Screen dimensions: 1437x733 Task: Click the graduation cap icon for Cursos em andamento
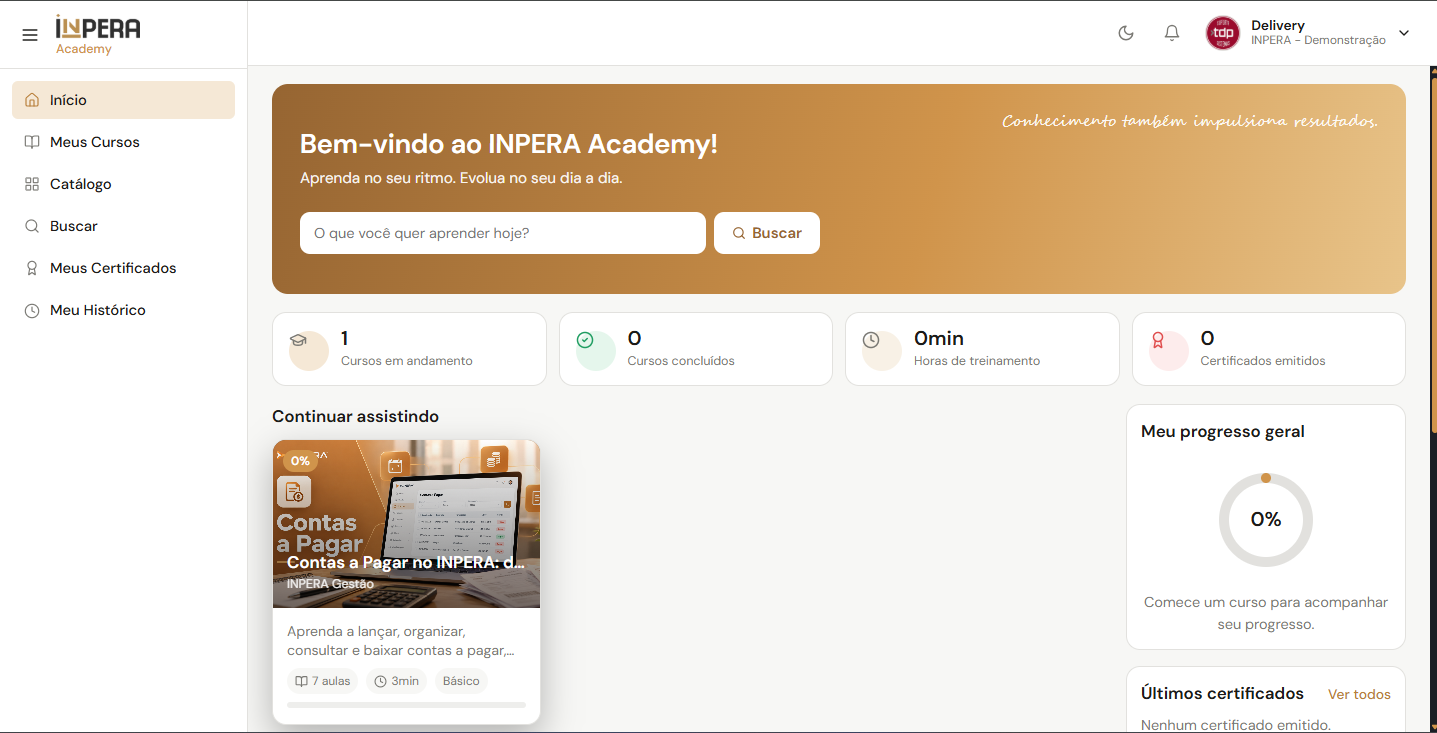click(298, 340)
